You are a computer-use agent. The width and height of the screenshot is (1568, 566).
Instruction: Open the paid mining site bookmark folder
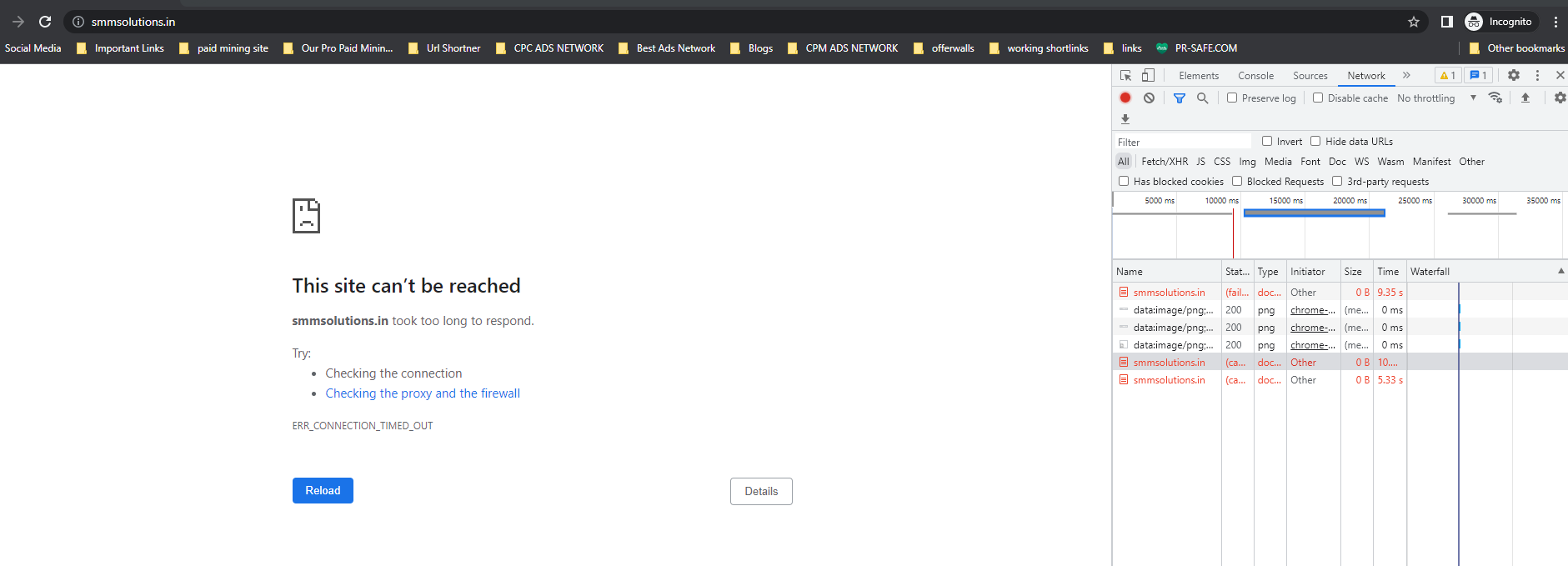tap(223, 48)
